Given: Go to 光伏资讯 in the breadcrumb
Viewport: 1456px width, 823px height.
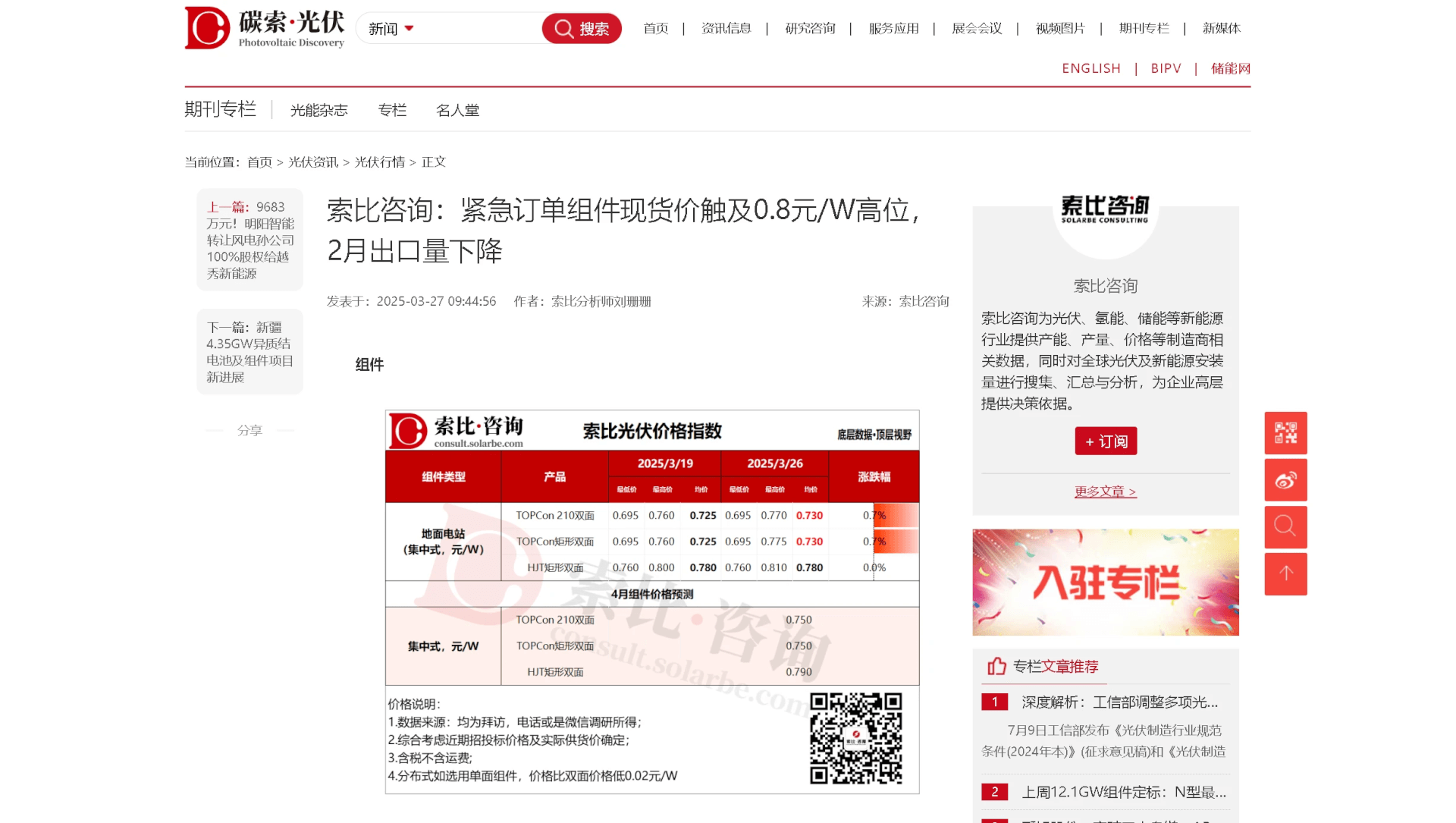Looking at the screenshot, I should coord(313,162).
